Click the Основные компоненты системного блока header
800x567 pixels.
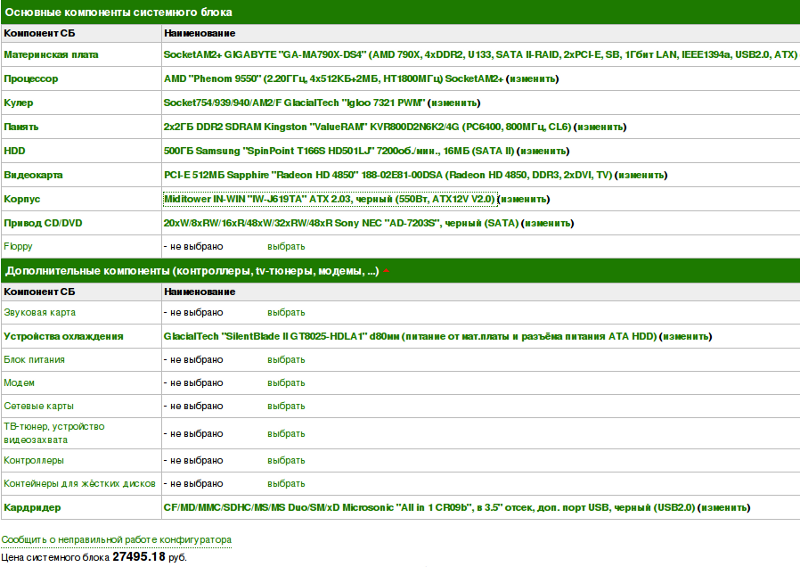click(118, 12)
